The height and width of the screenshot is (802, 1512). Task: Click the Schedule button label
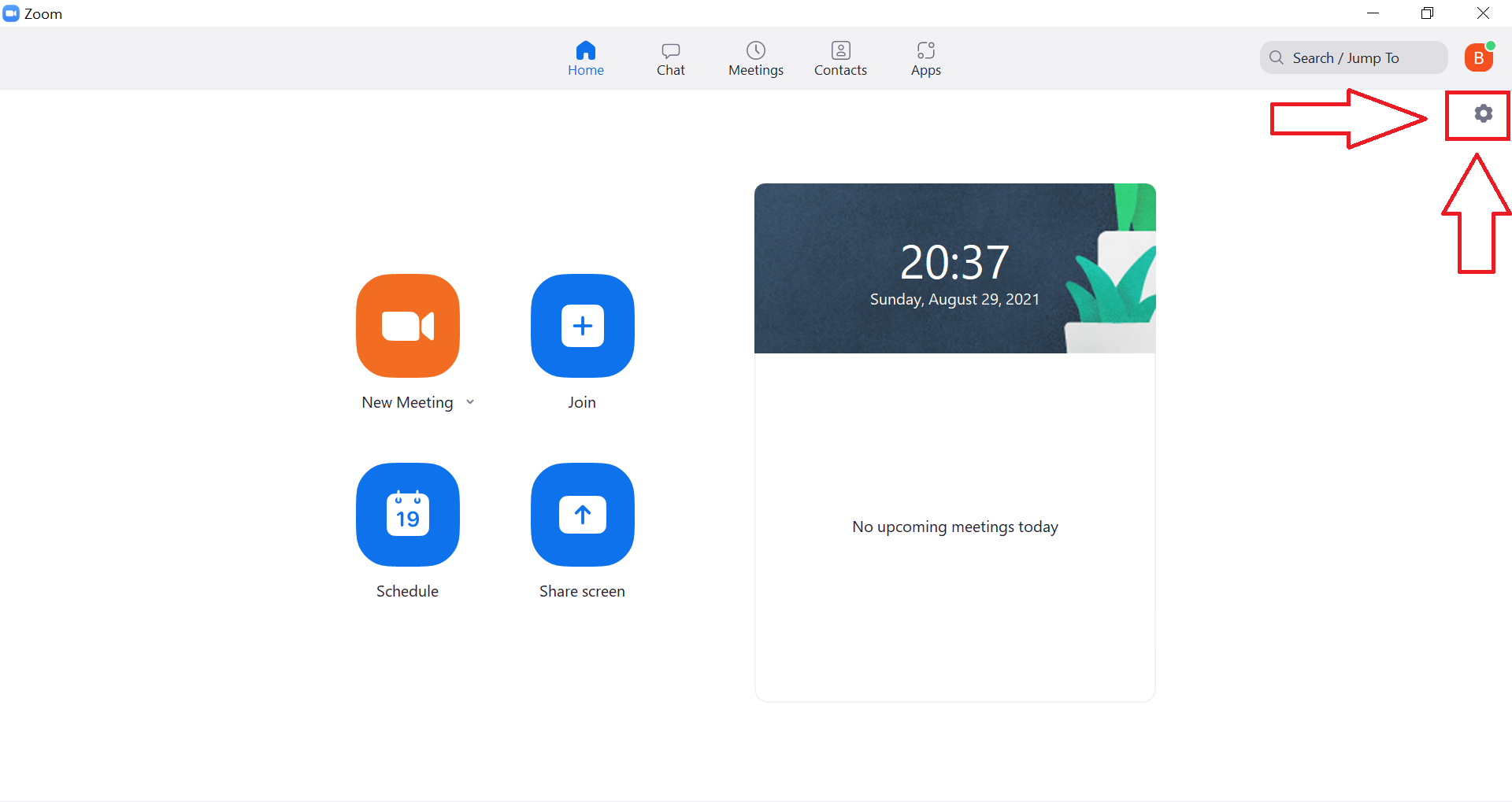coord(407,590)
